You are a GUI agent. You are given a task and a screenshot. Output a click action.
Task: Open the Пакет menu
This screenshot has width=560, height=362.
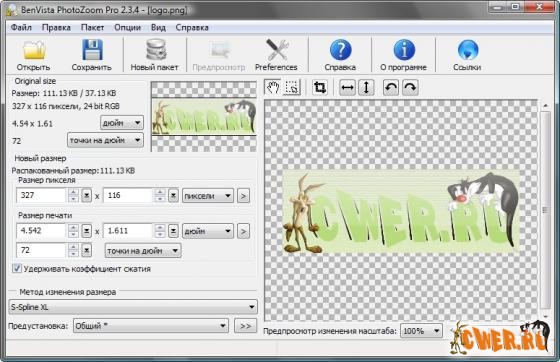[92, 27]
